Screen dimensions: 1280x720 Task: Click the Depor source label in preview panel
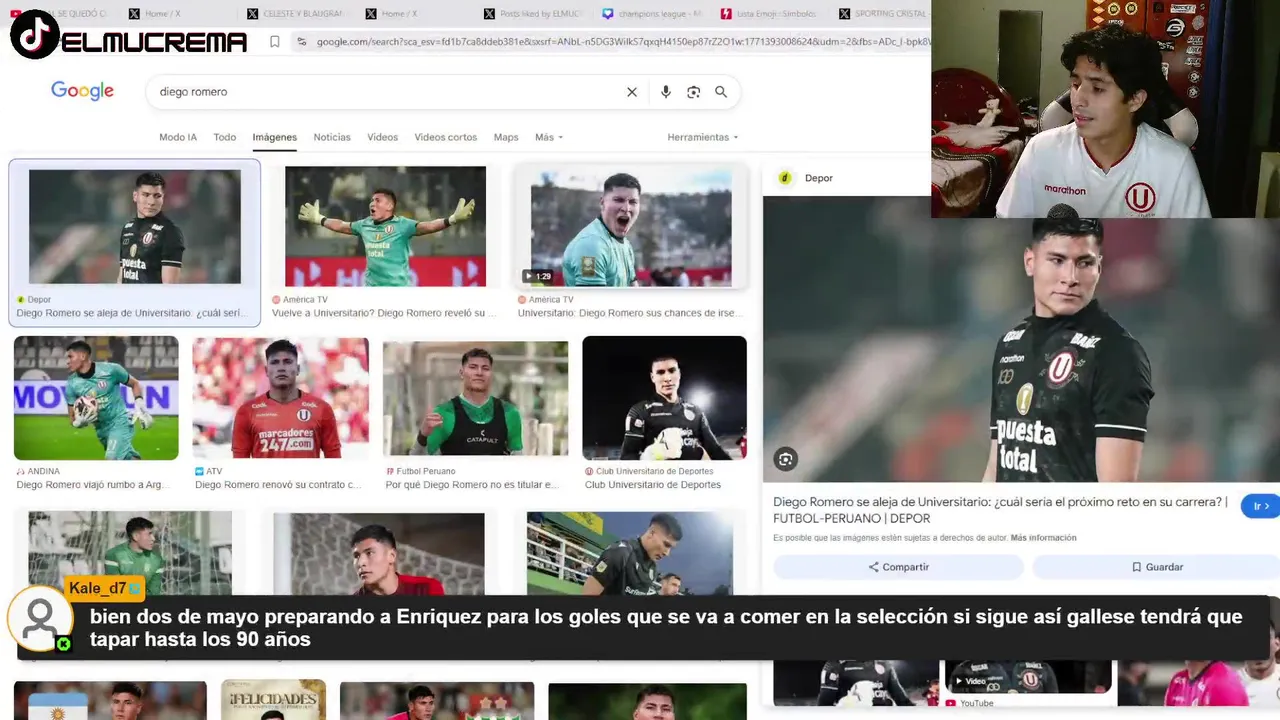click(x=819, y=178)
